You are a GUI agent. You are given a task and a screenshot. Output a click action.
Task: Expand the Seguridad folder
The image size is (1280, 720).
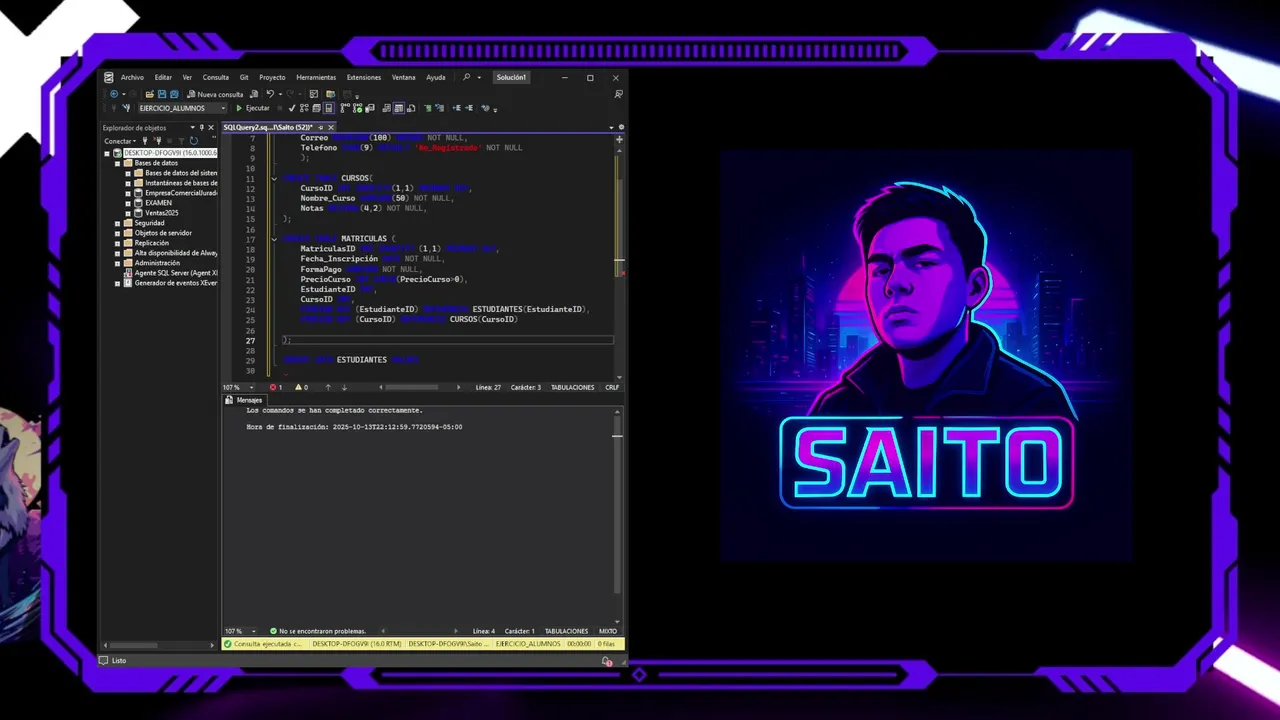point(117,223)
